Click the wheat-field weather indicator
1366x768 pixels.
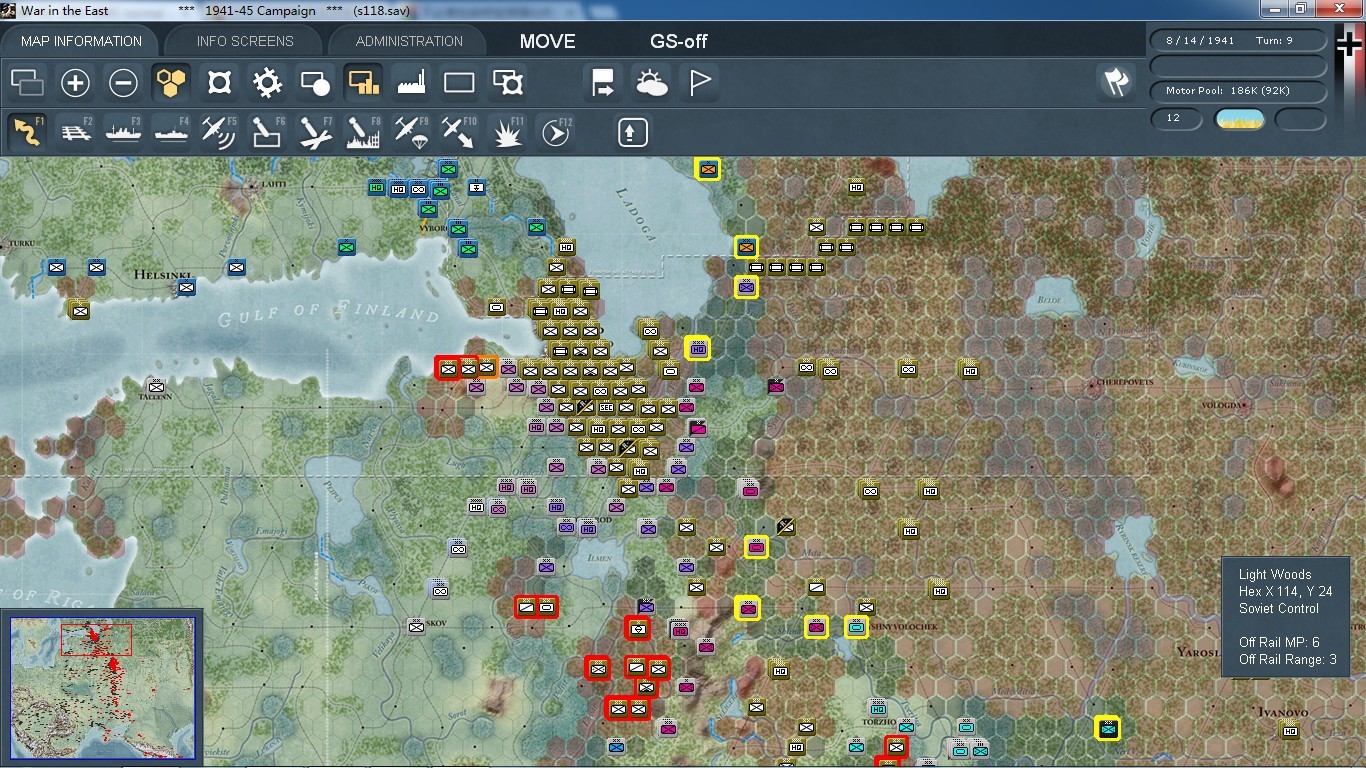pos(1239,119)
